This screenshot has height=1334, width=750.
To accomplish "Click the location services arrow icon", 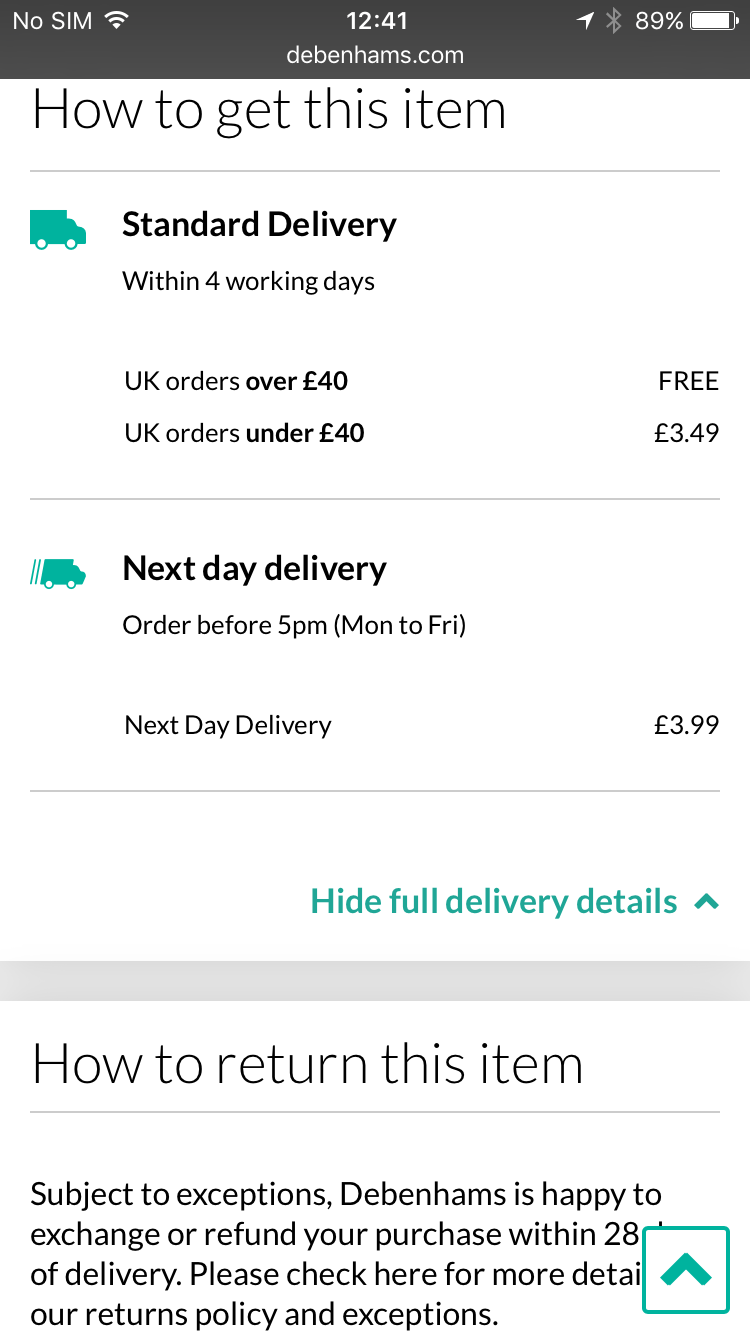I will coord(586,19).
